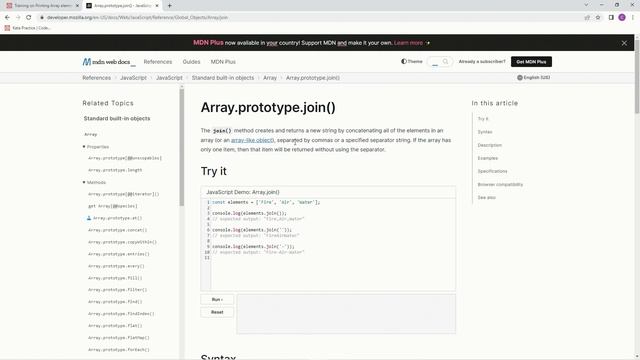This screenshot has height=360, width=640.
Task: Open Array.prototype.flatMap() in sidebar
Action: [119, 338]
